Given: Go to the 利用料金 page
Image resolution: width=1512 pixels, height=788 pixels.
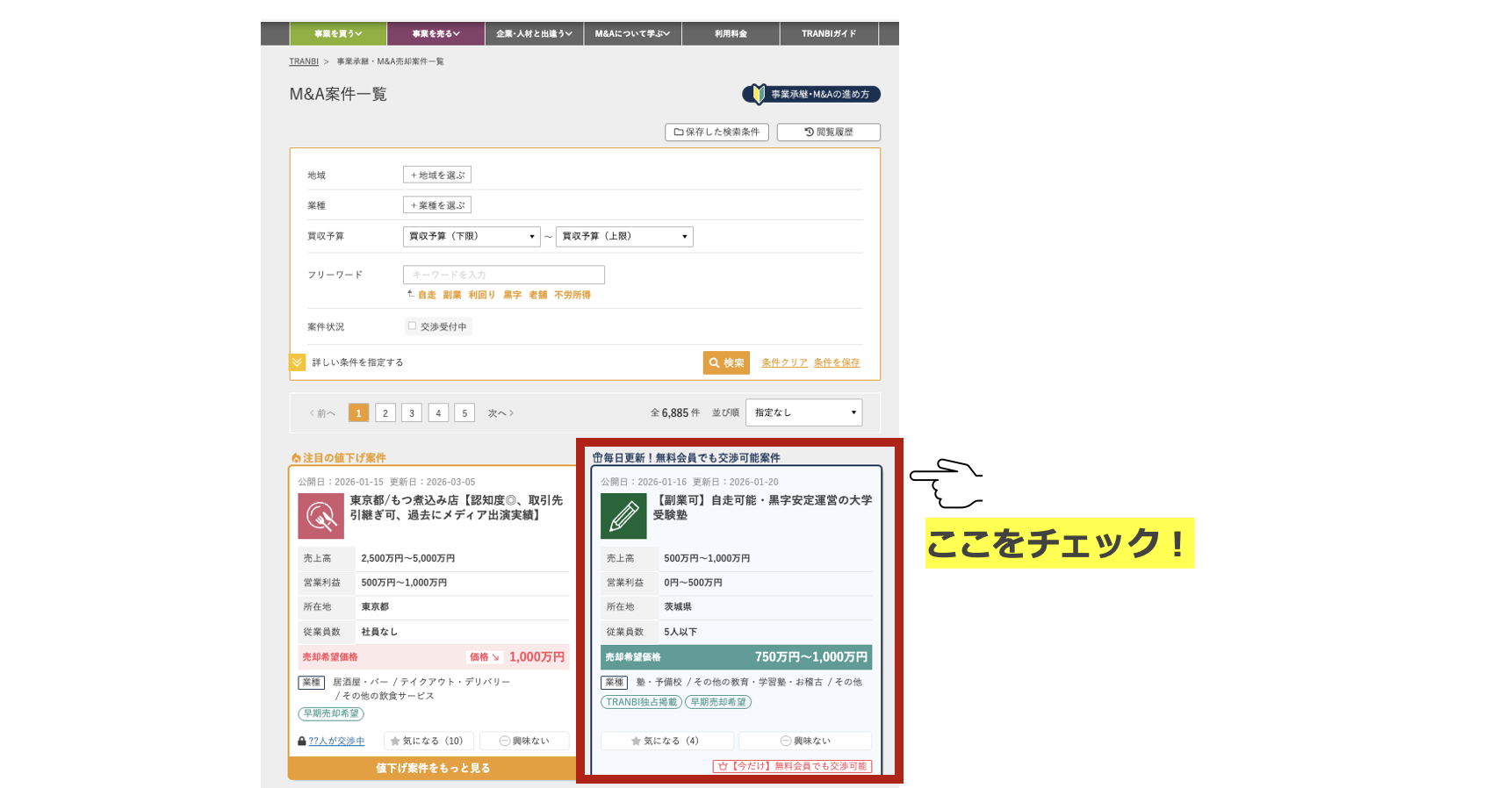Looking at the screenshot, I should coord(731,33).
